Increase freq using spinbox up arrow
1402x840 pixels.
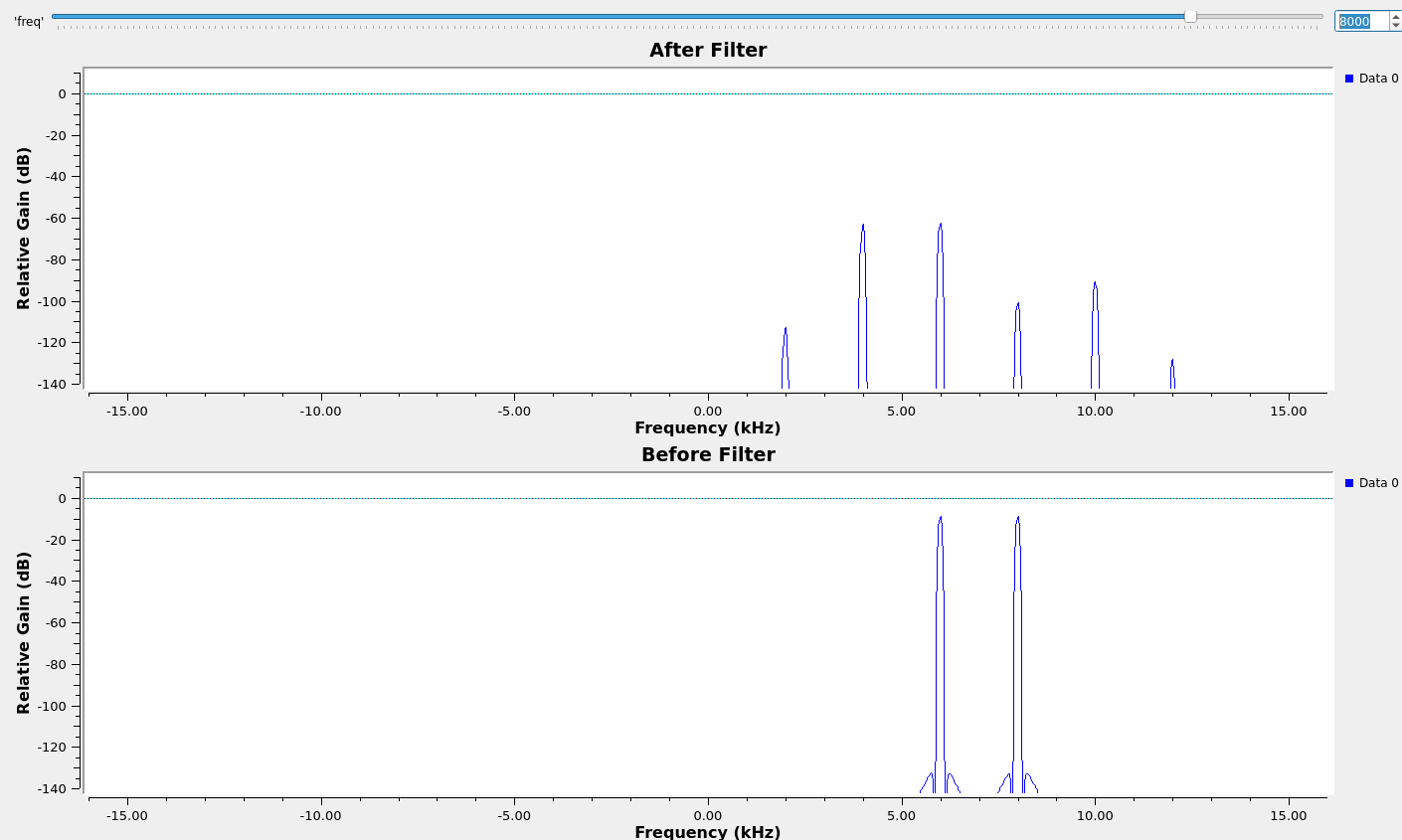point(1395,17)
